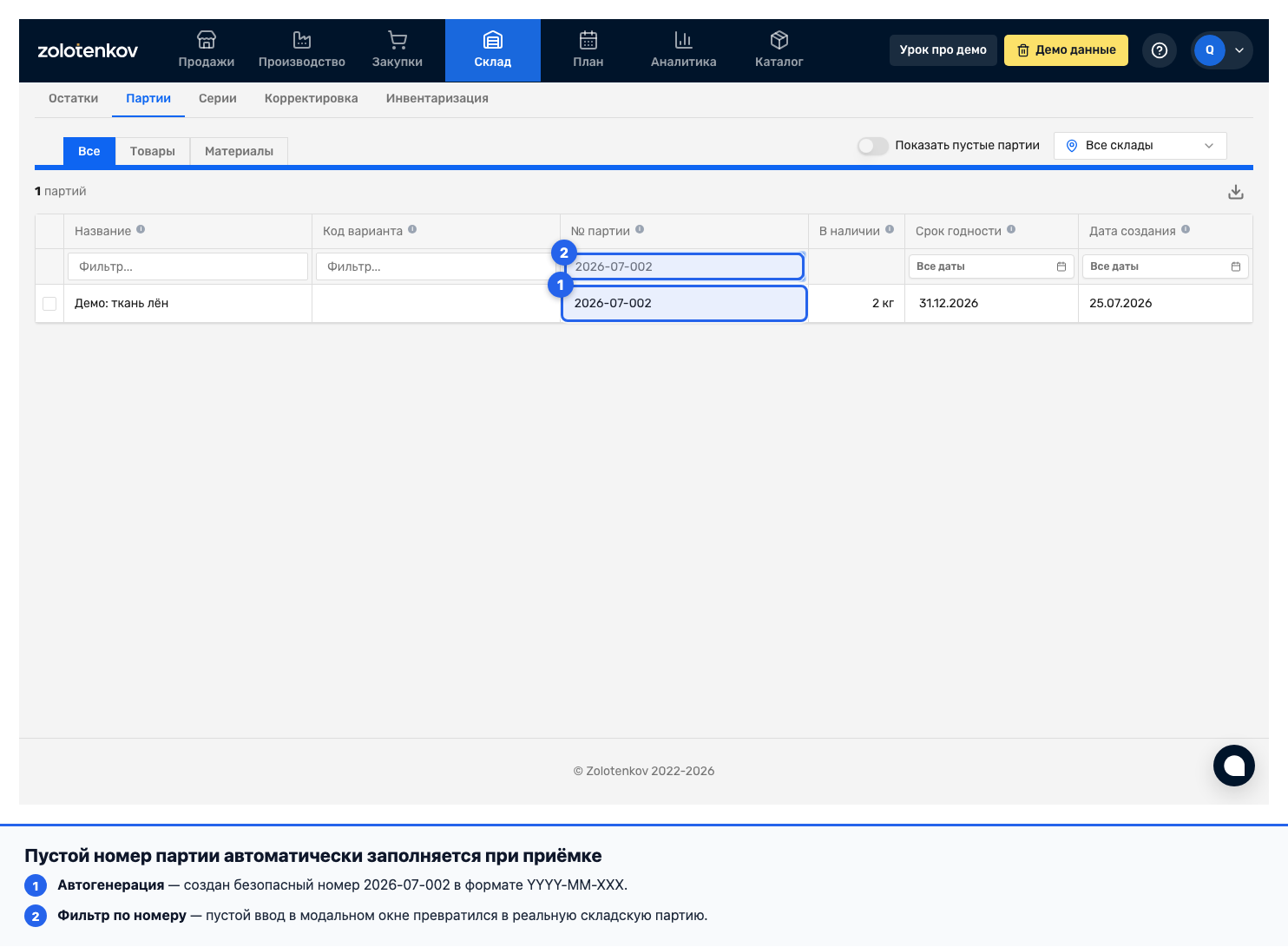Click the user avatar Q
Viewport: 1288px width, 947px height.
point(1210,50)
